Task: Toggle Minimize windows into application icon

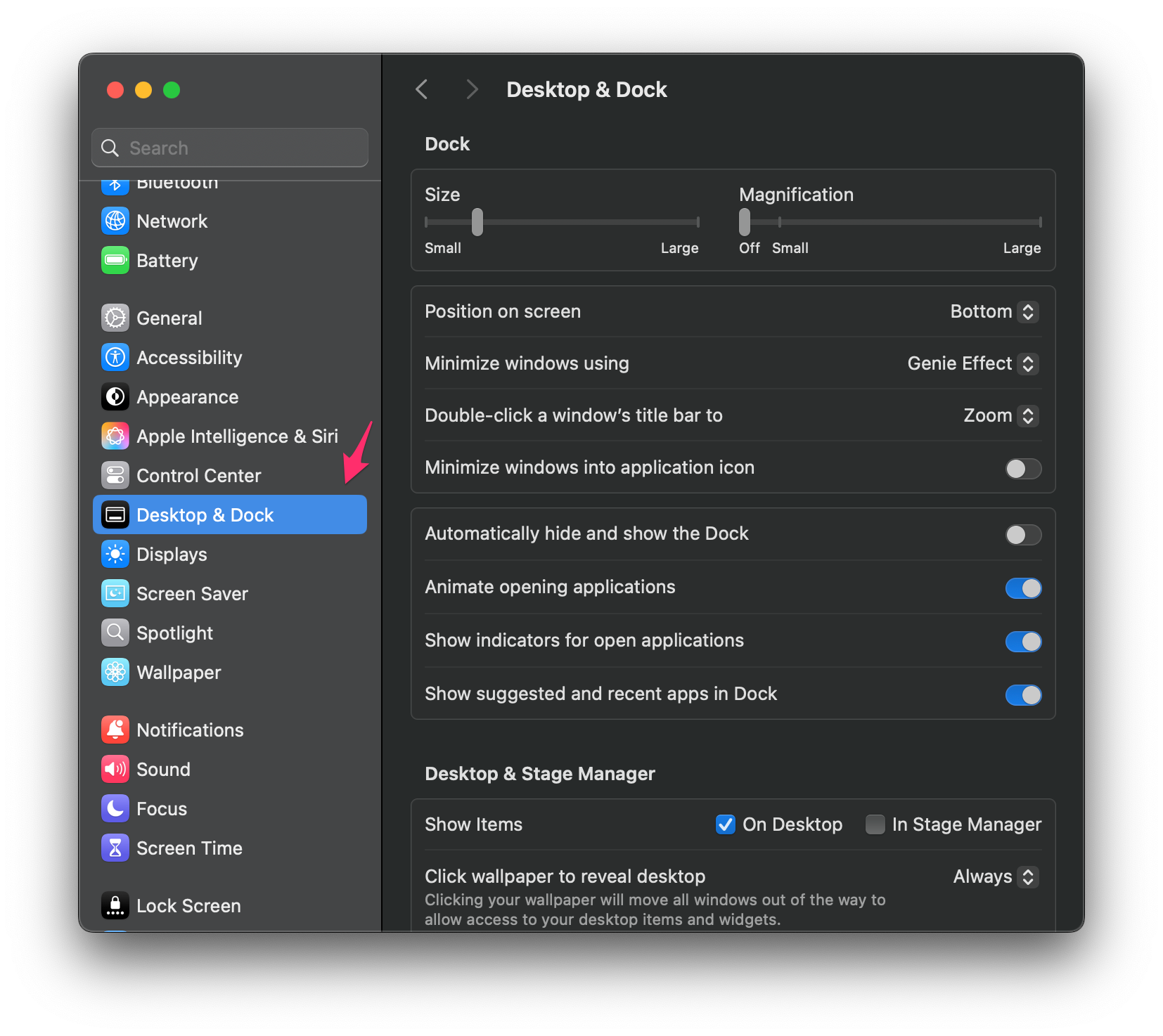Action: 1023,468
